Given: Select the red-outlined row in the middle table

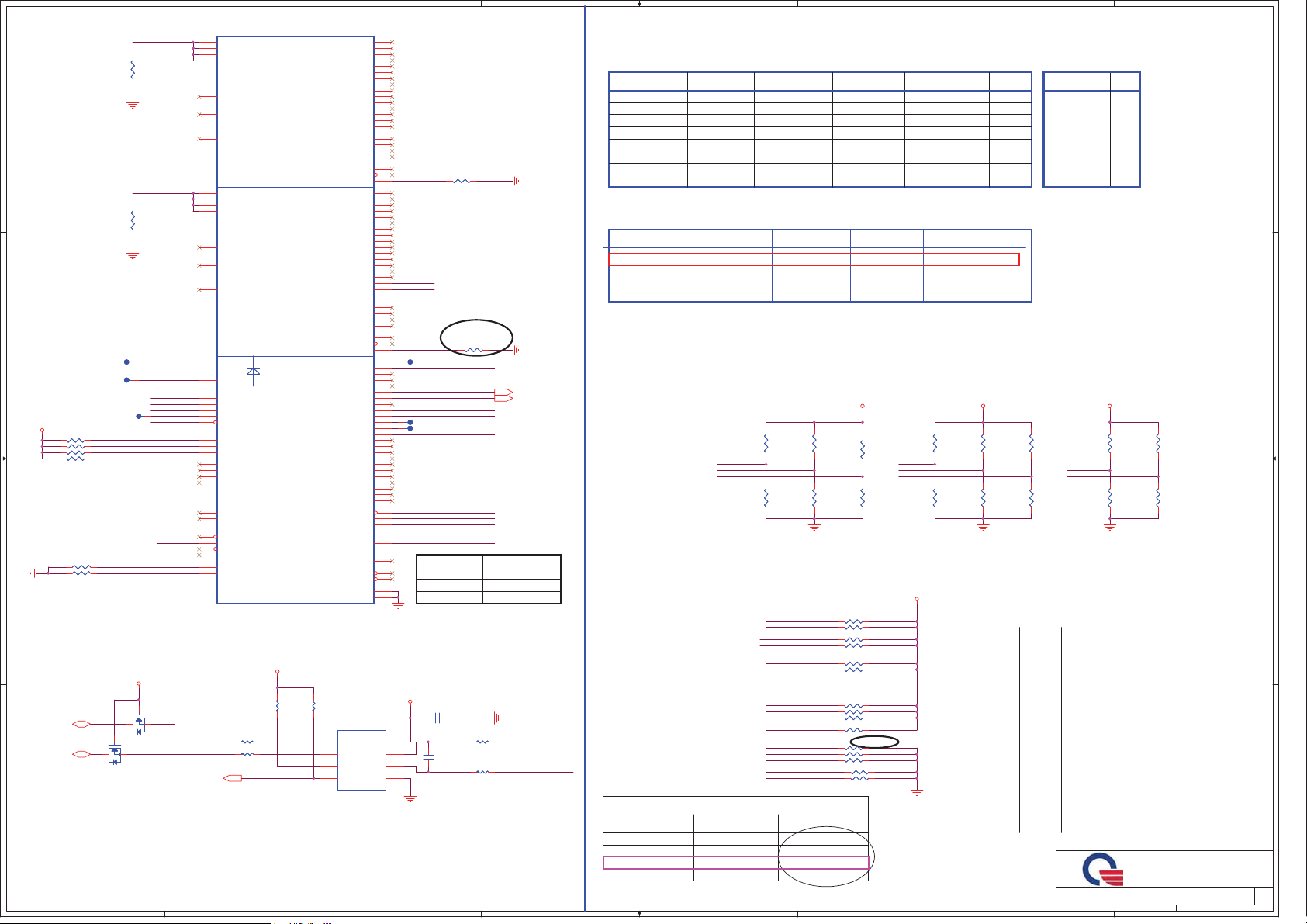Looking at the screenshot, I should click(814, 260).
